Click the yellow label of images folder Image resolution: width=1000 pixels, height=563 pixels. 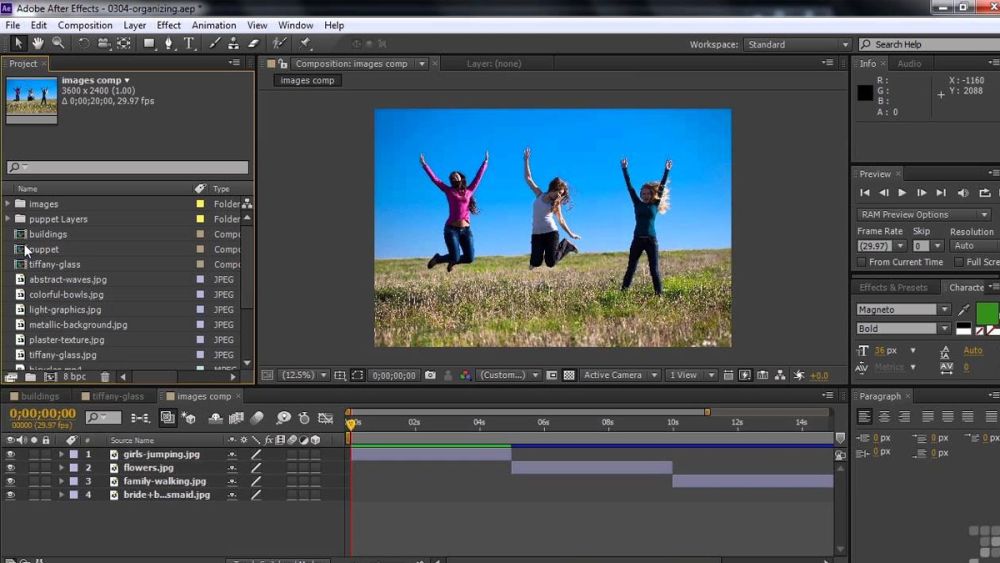[x=200, y=203]
